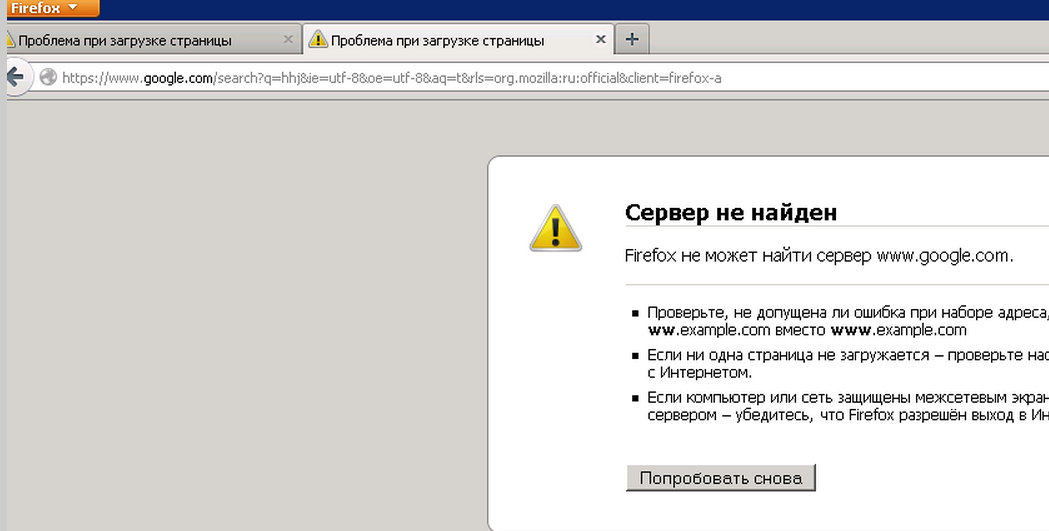
Task: Click the globe site identity icon
Action: pos(47,78)
